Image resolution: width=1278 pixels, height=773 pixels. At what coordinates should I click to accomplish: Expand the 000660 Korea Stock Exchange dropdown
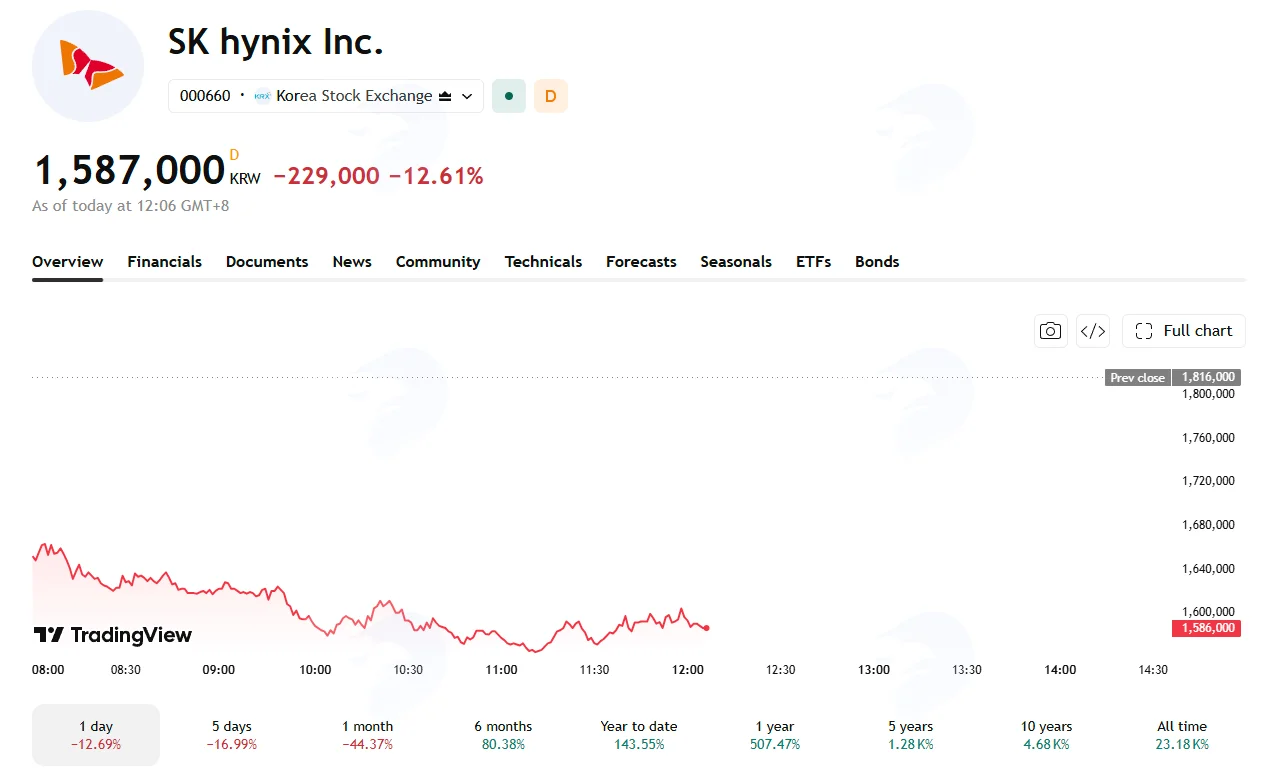(x=326, y=96)
